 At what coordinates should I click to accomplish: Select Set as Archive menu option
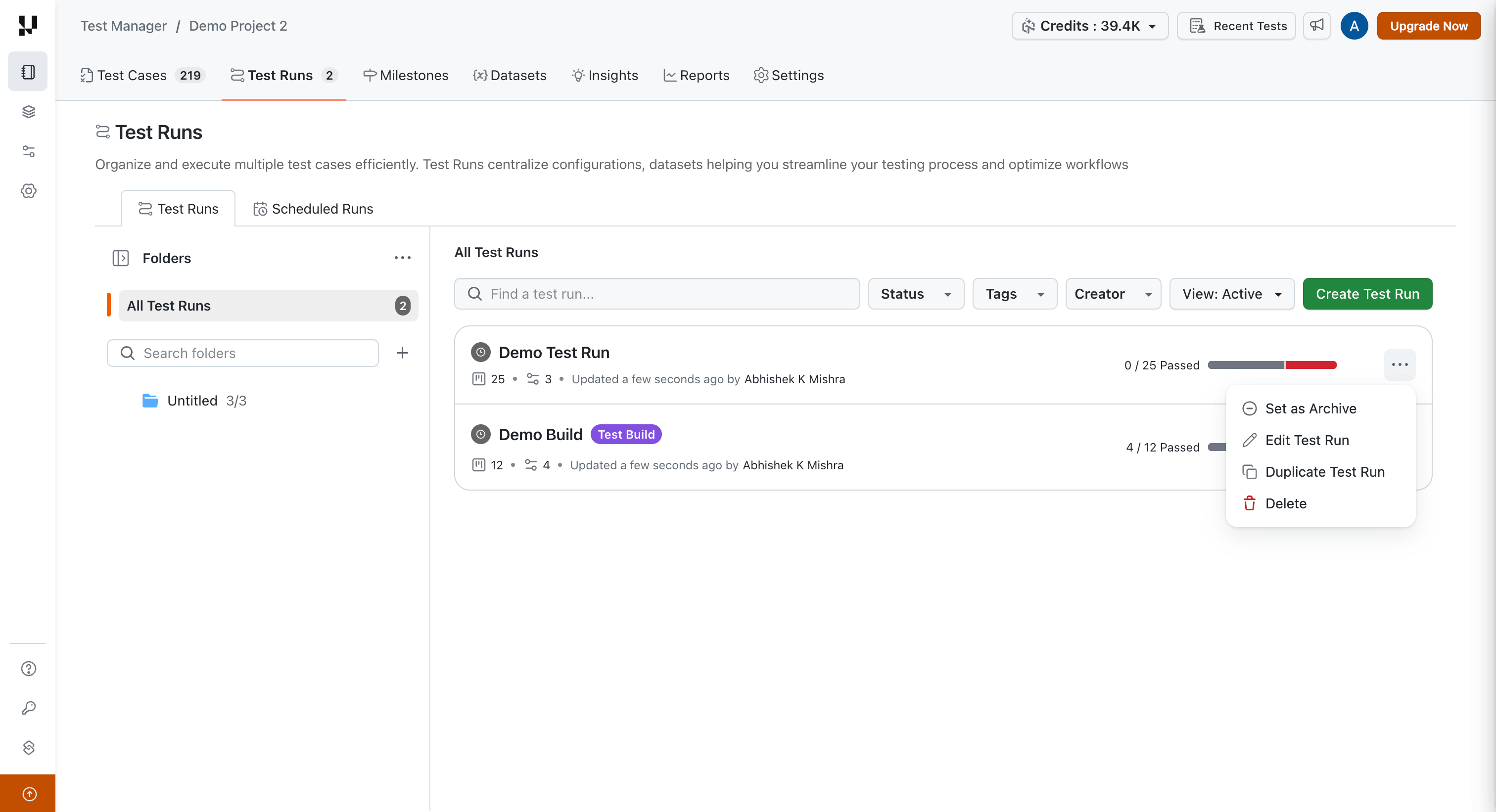pos(1310,408)
